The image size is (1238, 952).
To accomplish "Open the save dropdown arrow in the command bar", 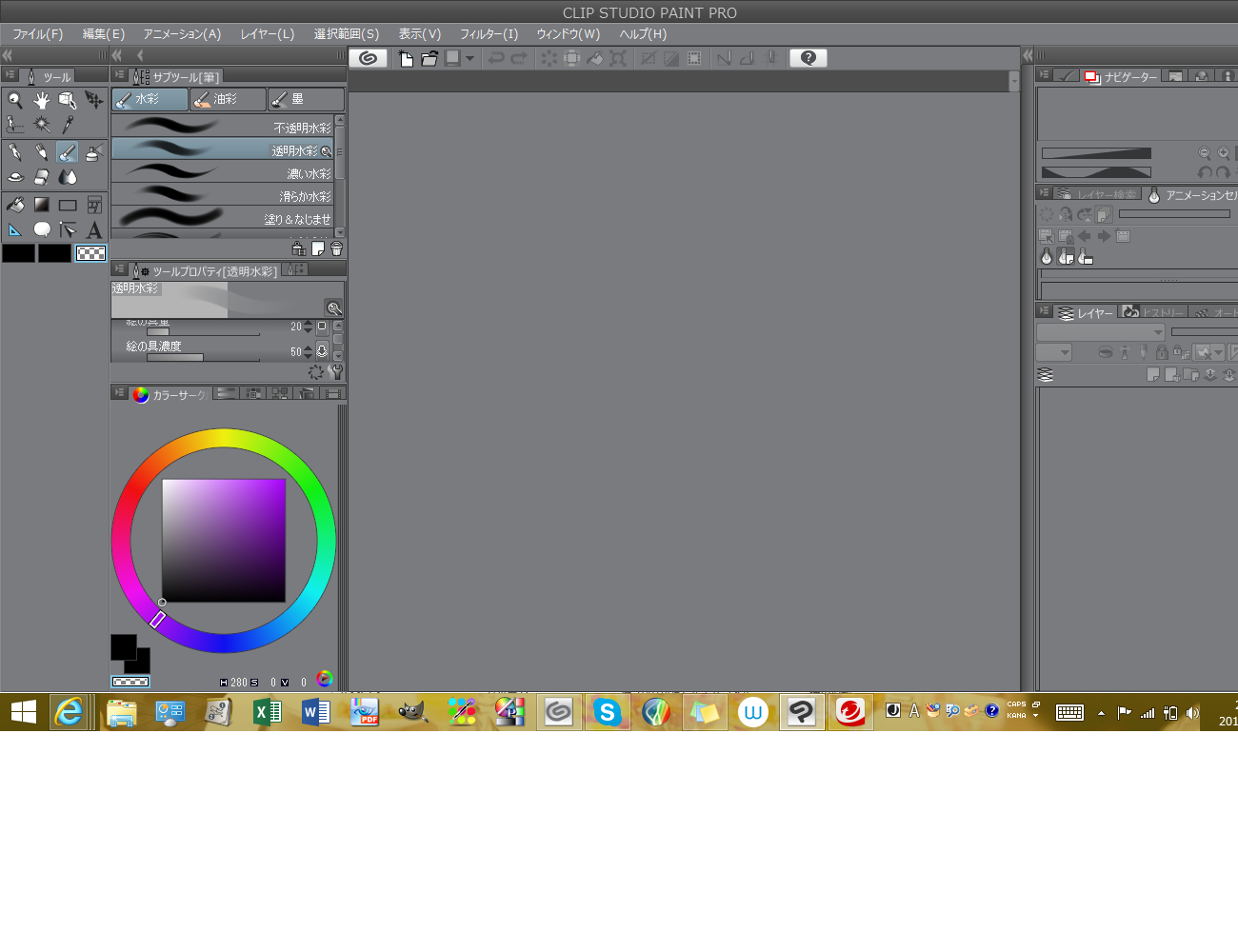I will pyautogui.click(x=469, y=58).
